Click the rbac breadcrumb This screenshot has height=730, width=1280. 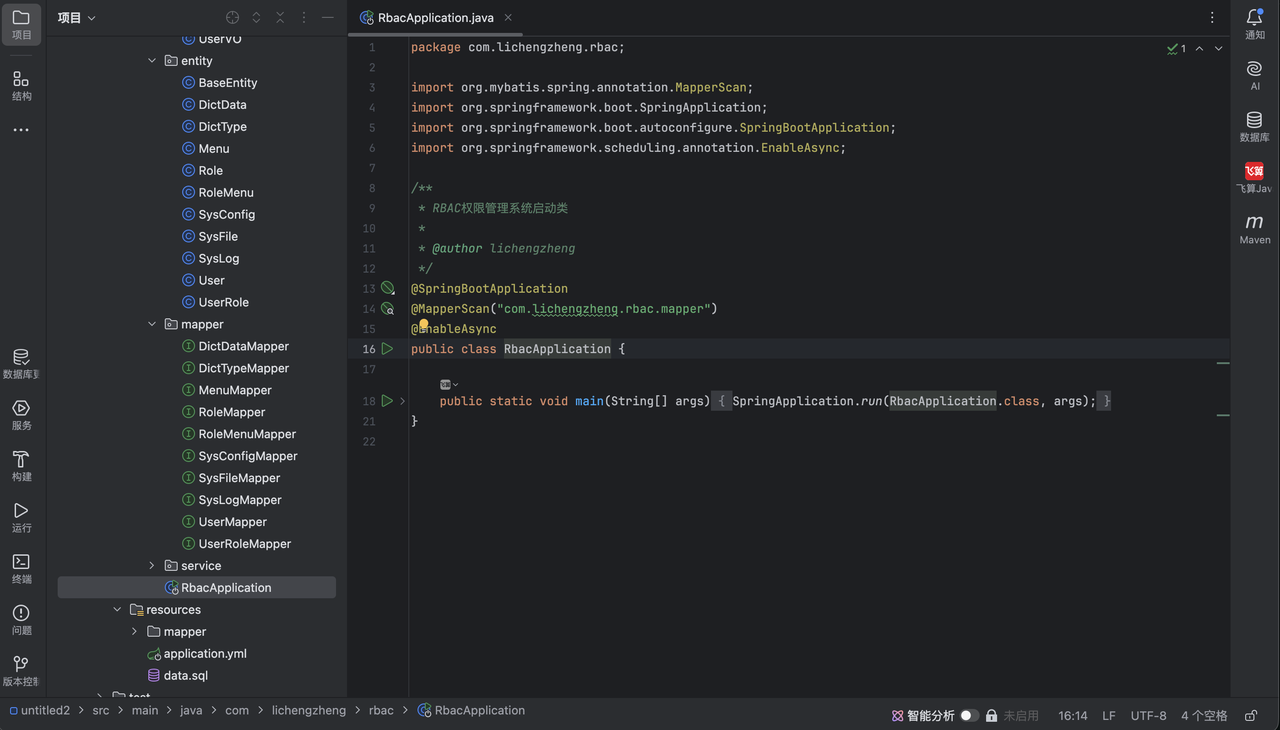381,711
